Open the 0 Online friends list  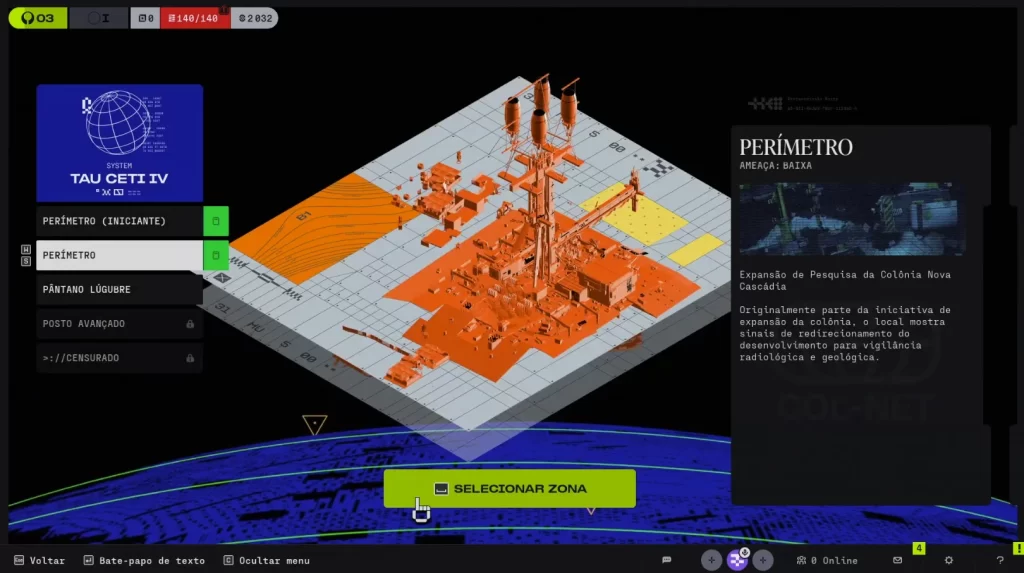(827, 561)
